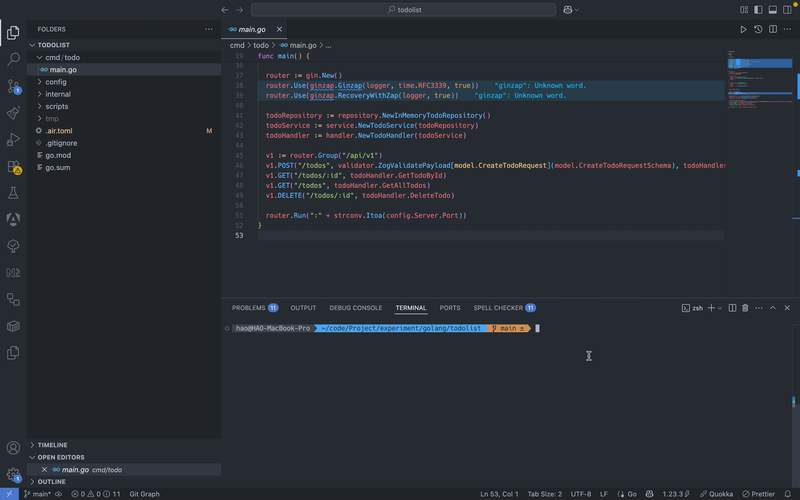
Task: Open Source Control view with badge
Action: click(13, 86)
